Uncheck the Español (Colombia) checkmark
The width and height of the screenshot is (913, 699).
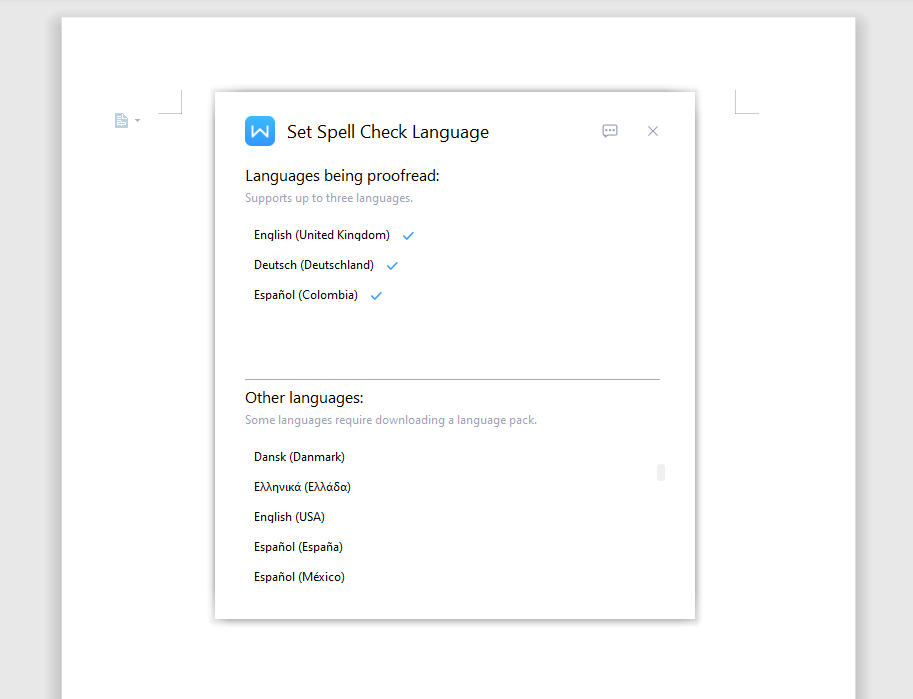click(x=376, y=296)
